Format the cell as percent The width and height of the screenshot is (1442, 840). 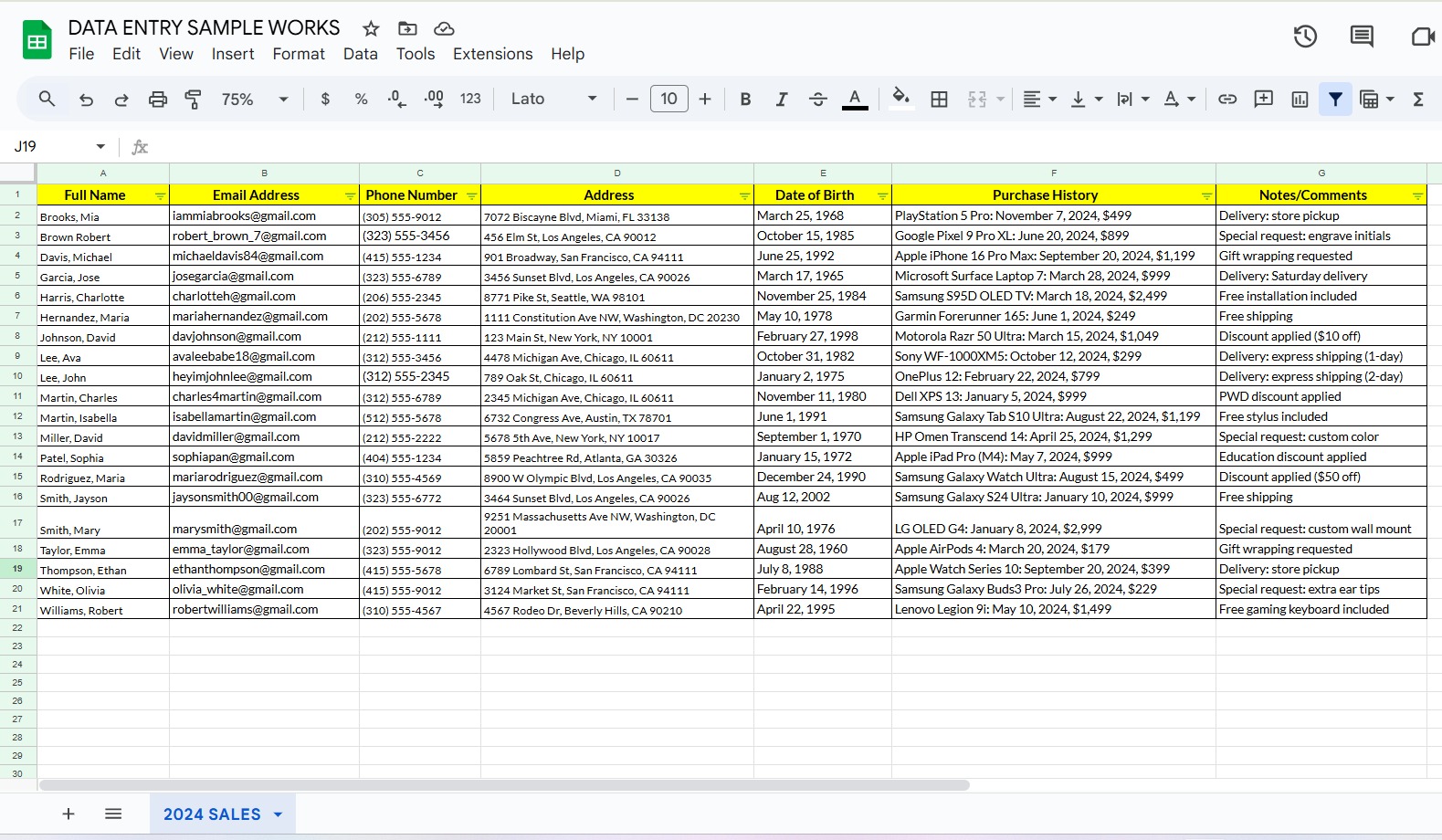pyautogui.click(x=361, y=99)
